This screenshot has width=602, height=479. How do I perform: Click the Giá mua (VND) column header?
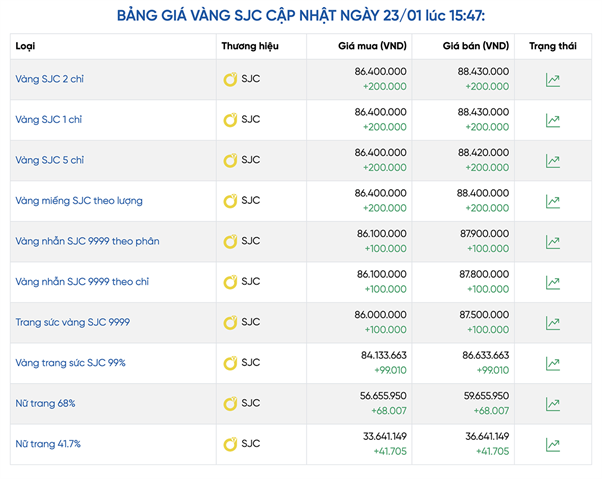[x=371, y=46]
